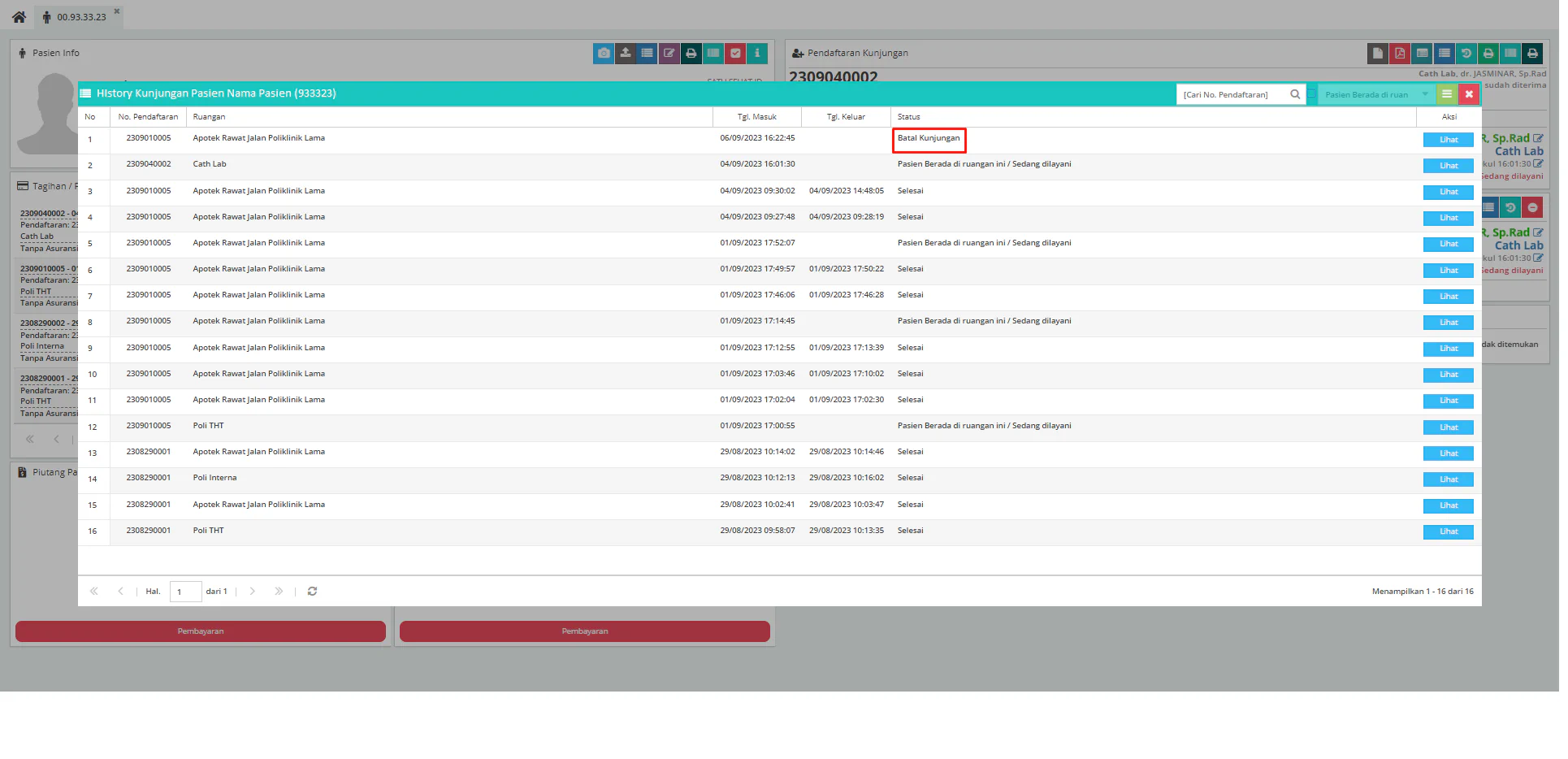Sort by the Status column header
This screenshot has height=759, width=1568.
(x=1154, y=117)
